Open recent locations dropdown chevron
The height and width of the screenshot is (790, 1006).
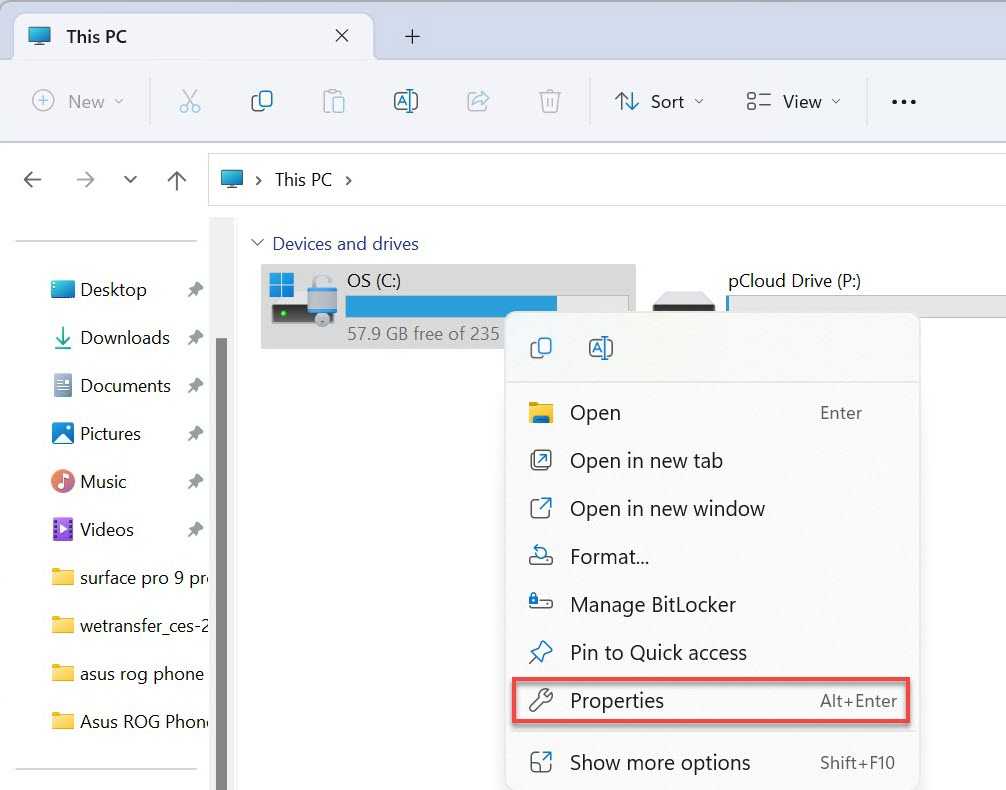point(130,180)
